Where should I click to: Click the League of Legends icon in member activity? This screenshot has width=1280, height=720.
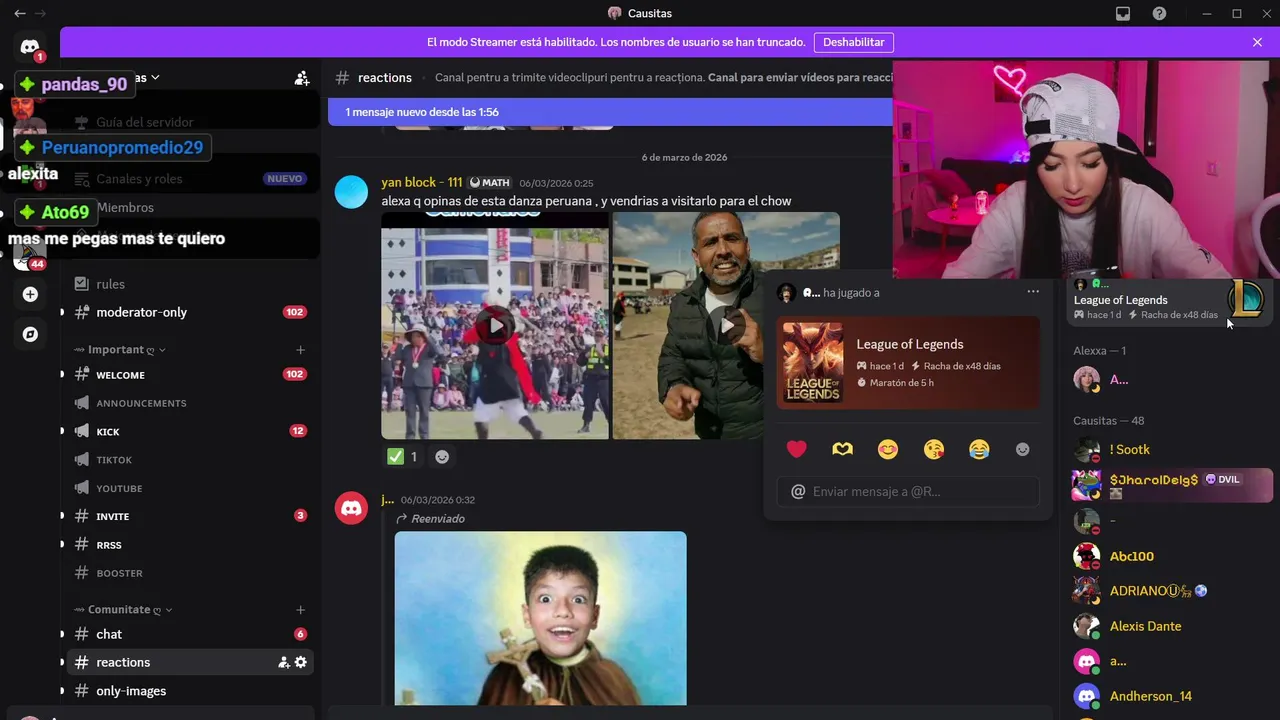coord(1246,299)
